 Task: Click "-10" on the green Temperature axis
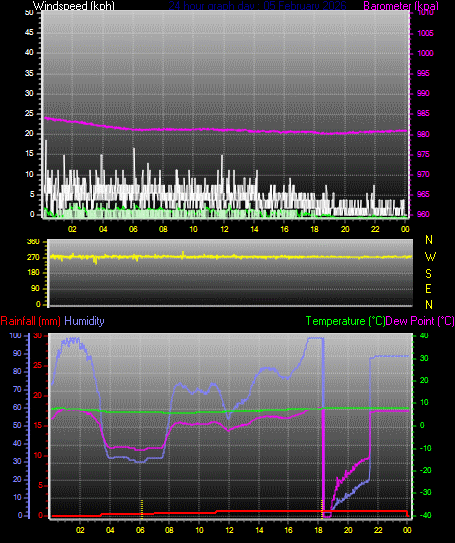click(425, 448)
